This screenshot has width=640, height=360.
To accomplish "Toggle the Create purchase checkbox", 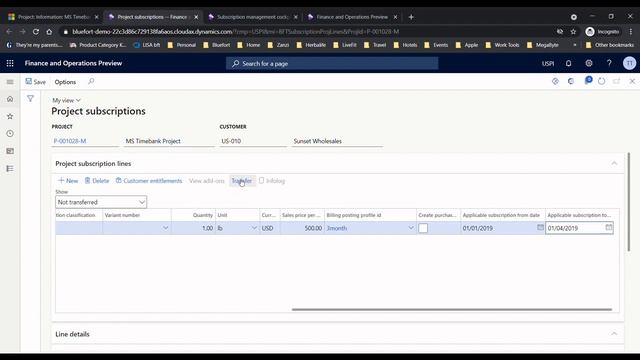I will coord(423,228).
